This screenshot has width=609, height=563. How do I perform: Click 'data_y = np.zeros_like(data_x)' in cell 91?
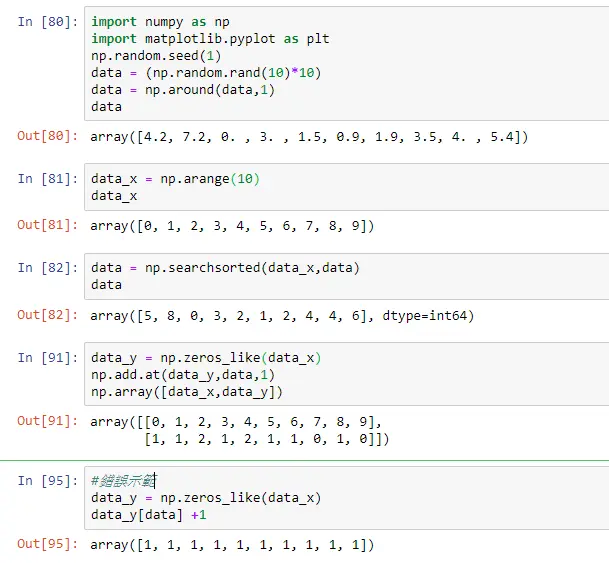[x=206, y=358]
